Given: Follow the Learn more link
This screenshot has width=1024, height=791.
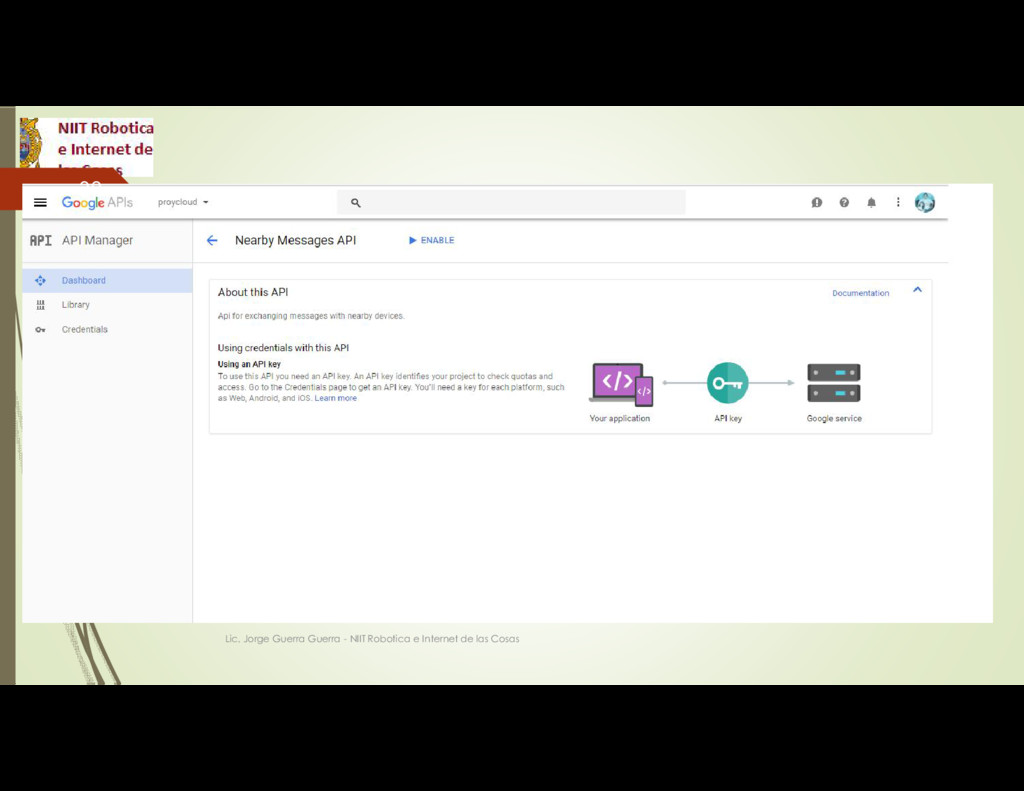Looking at the screenshot, I should click(x=336, y=398).
